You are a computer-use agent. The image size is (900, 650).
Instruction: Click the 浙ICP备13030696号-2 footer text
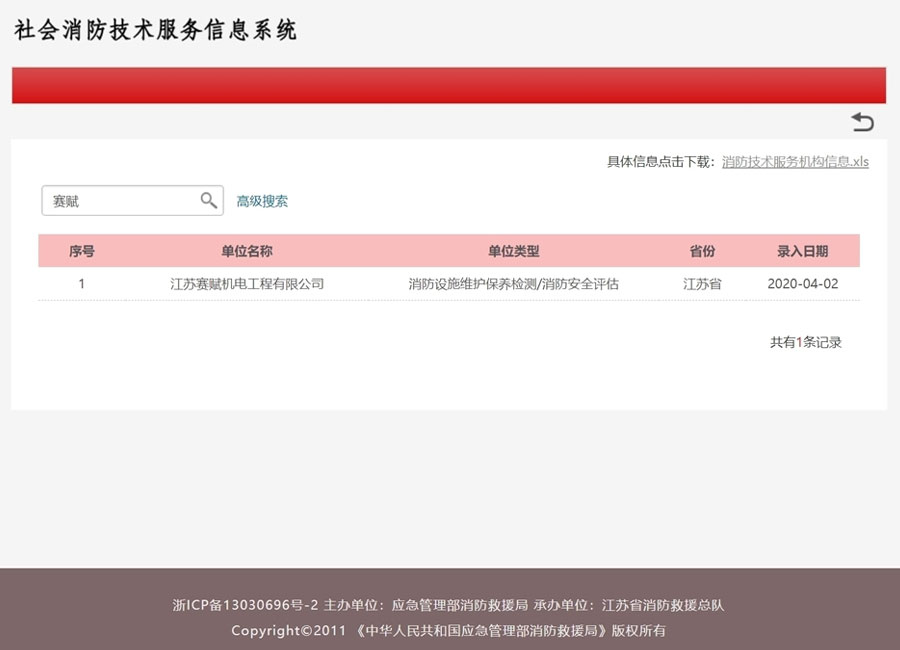coord(245,605)
